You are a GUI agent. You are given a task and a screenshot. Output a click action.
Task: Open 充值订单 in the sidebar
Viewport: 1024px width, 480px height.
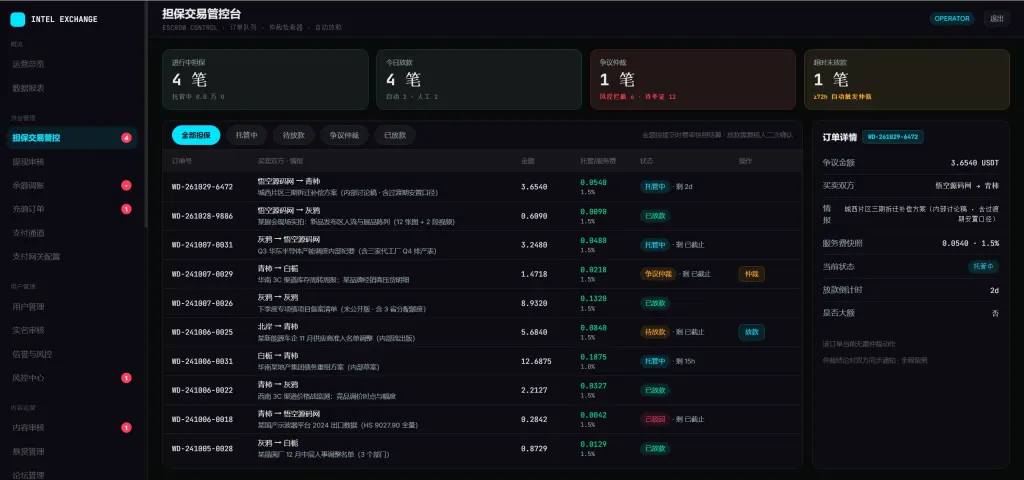pyautogui.click(x=72, y=209)
